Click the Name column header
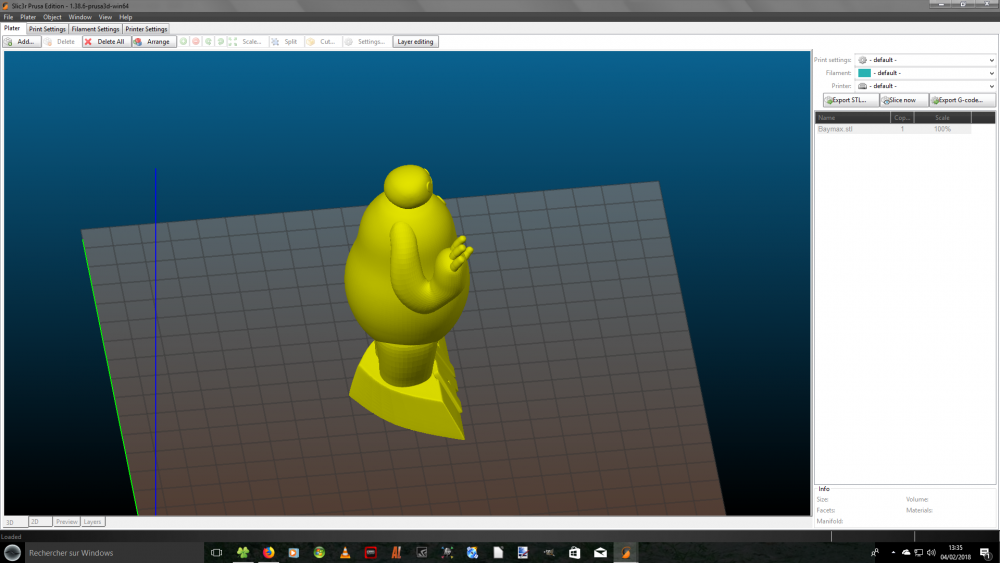 [853, 118]
